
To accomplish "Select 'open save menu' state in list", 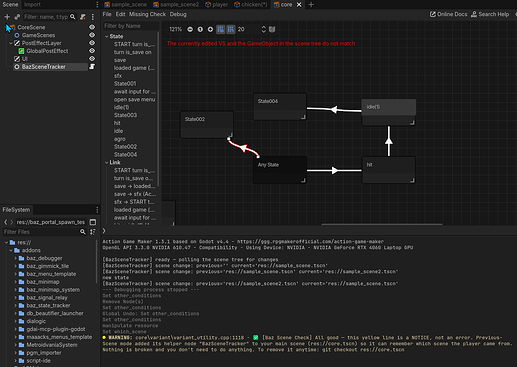I will (134, 99).
